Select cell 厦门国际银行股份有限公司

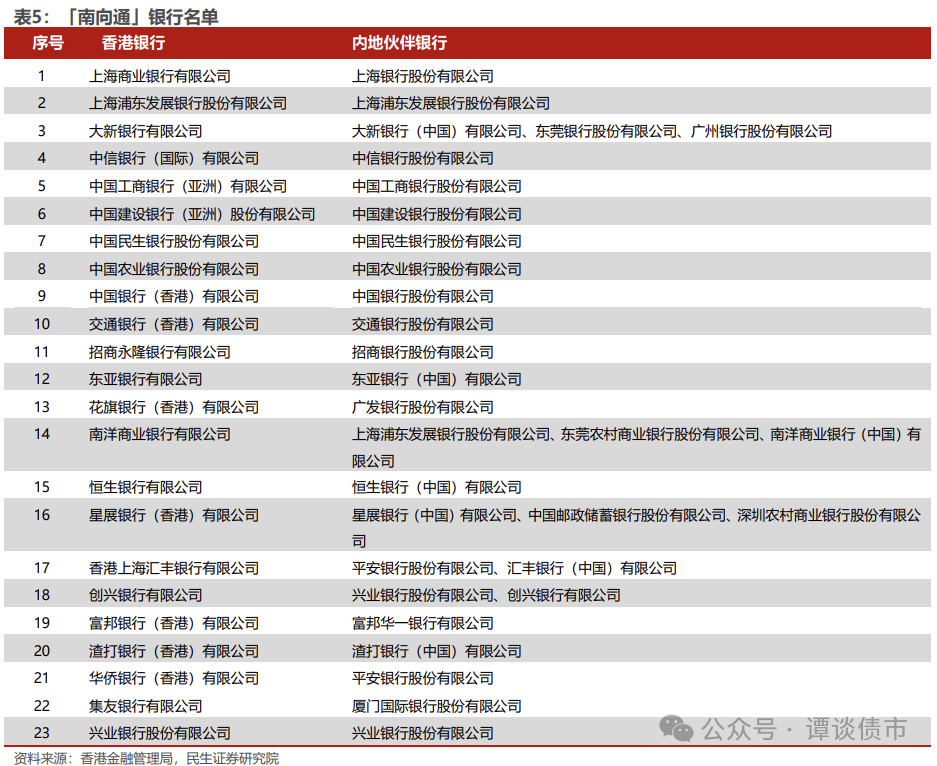coord(437,706)
